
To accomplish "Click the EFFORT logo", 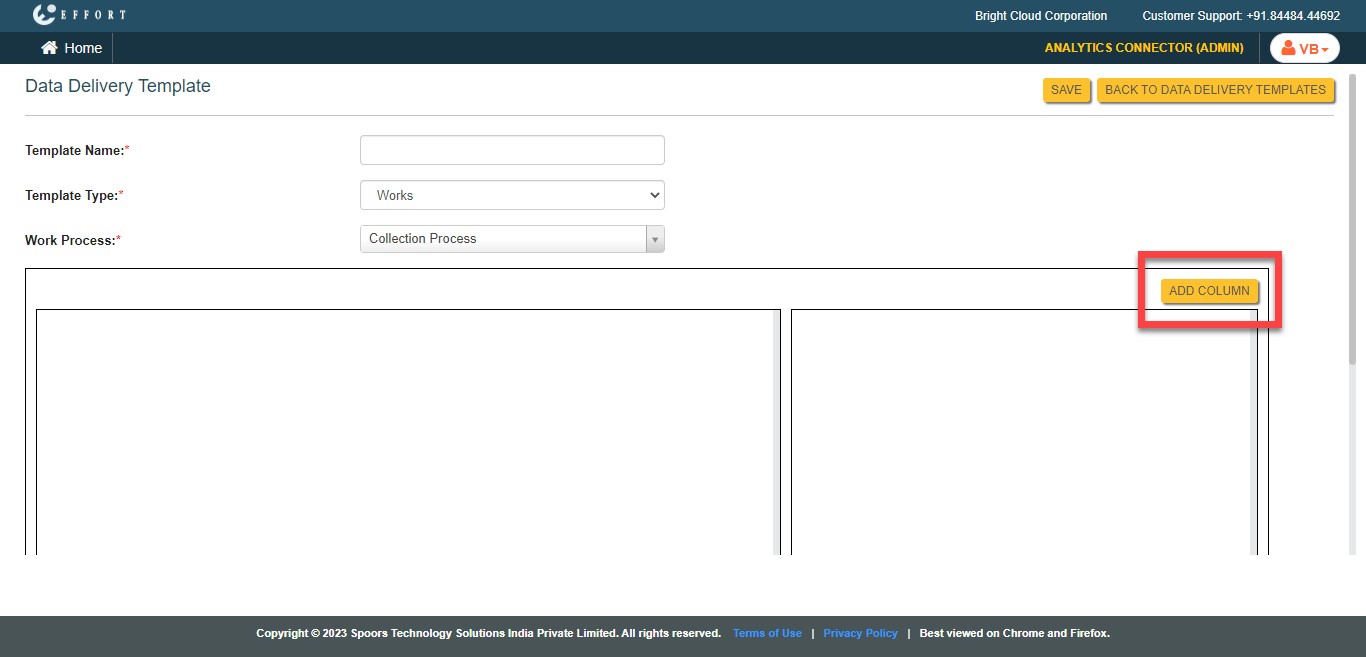I will pos(79,15).
